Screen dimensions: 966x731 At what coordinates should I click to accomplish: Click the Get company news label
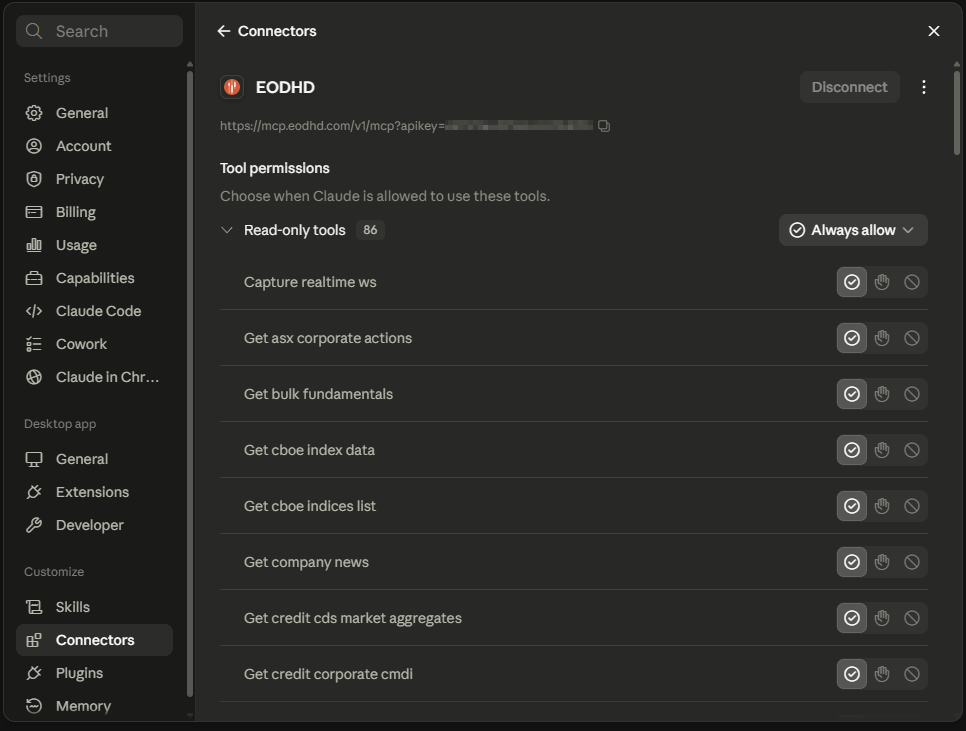pyautogui.click(x=306, y=562)
